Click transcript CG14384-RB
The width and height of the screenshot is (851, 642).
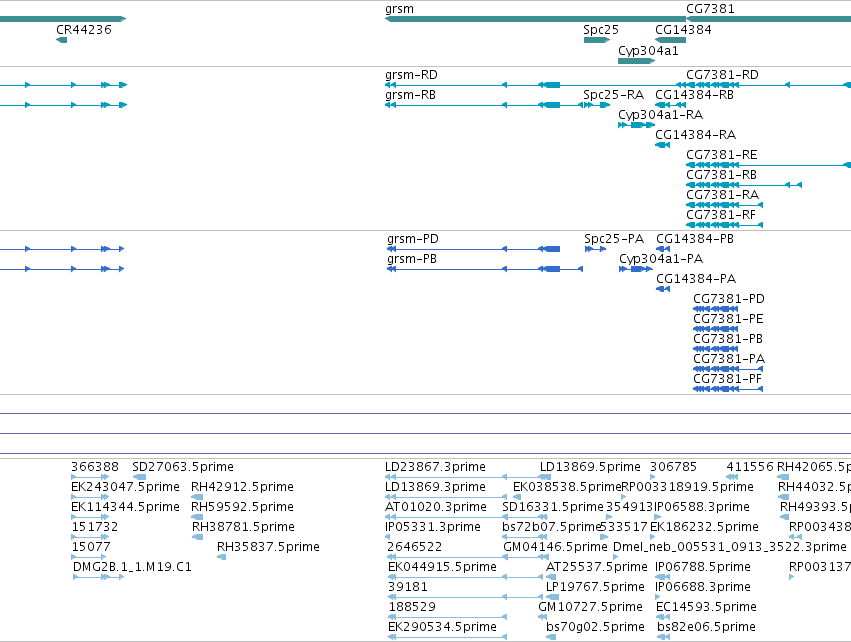[x=694, y=95]
